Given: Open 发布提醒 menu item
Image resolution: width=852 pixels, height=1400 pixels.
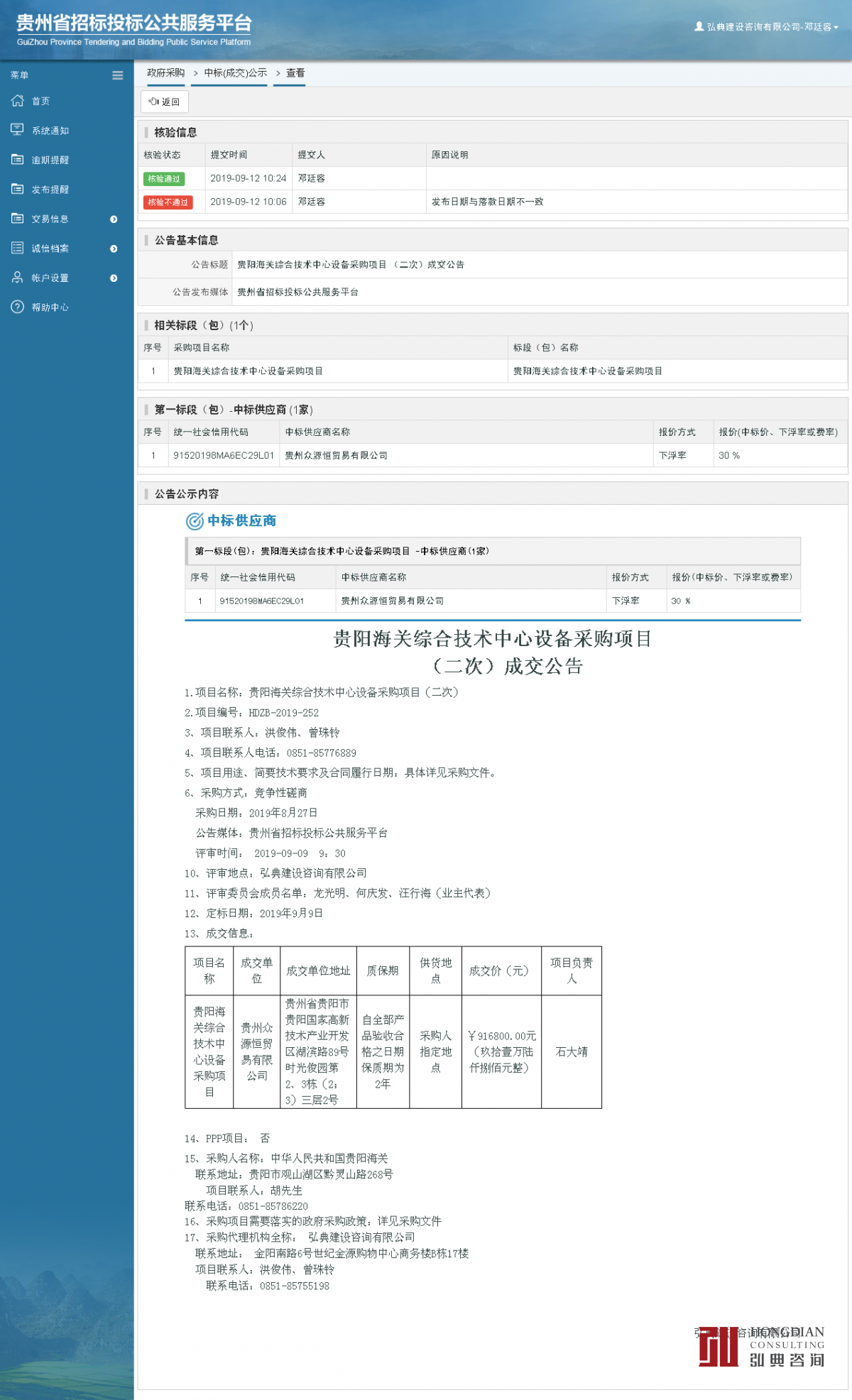Looking at the screenshot, I should click(50, 190).
